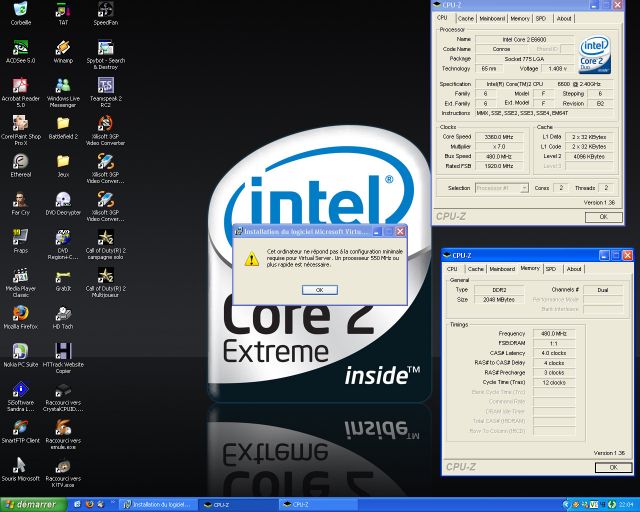This screenshot has height=512, width=640.
Task: Open Memory tab in CPU-Z processor window
Action: point(520,18)
